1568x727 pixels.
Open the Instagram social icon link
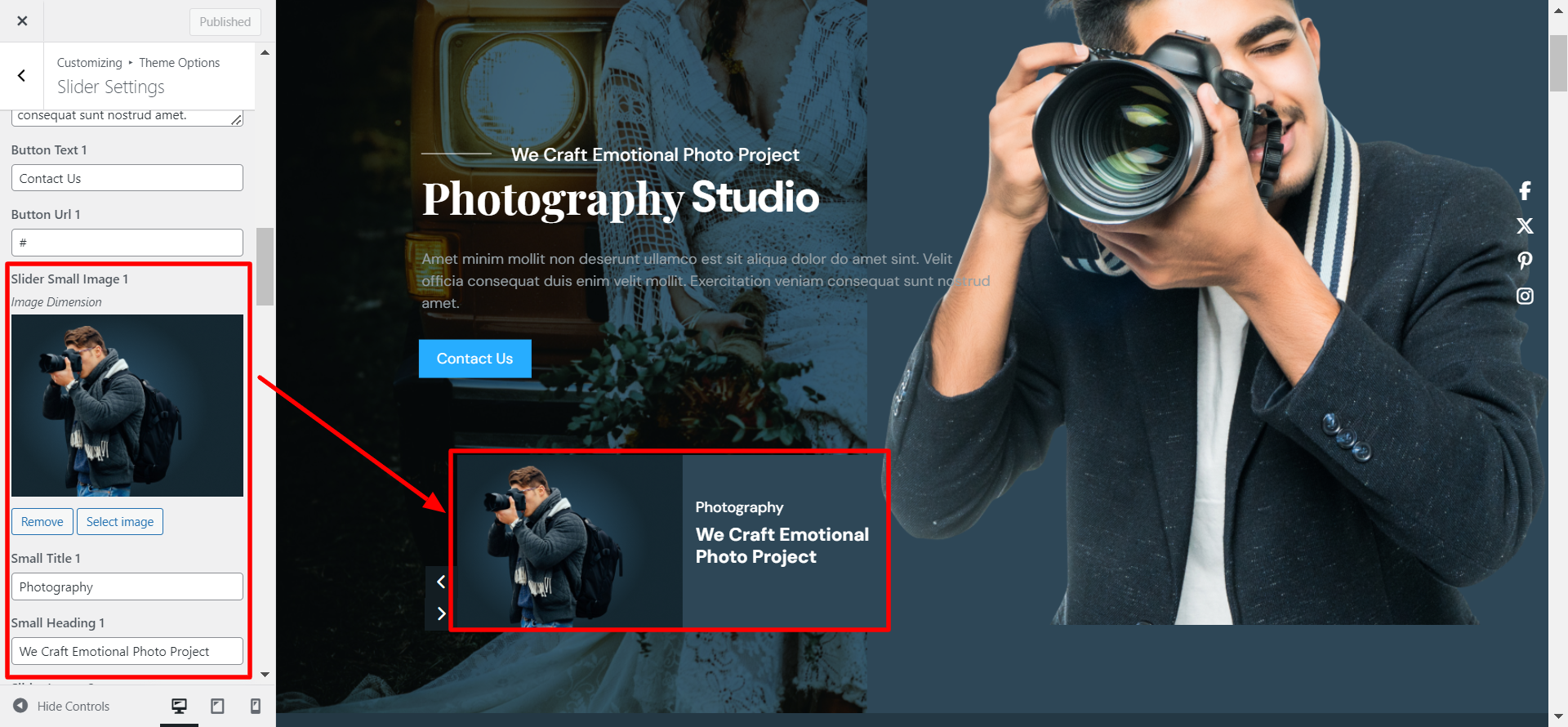pyautogui.click(x=1524, y=296)
